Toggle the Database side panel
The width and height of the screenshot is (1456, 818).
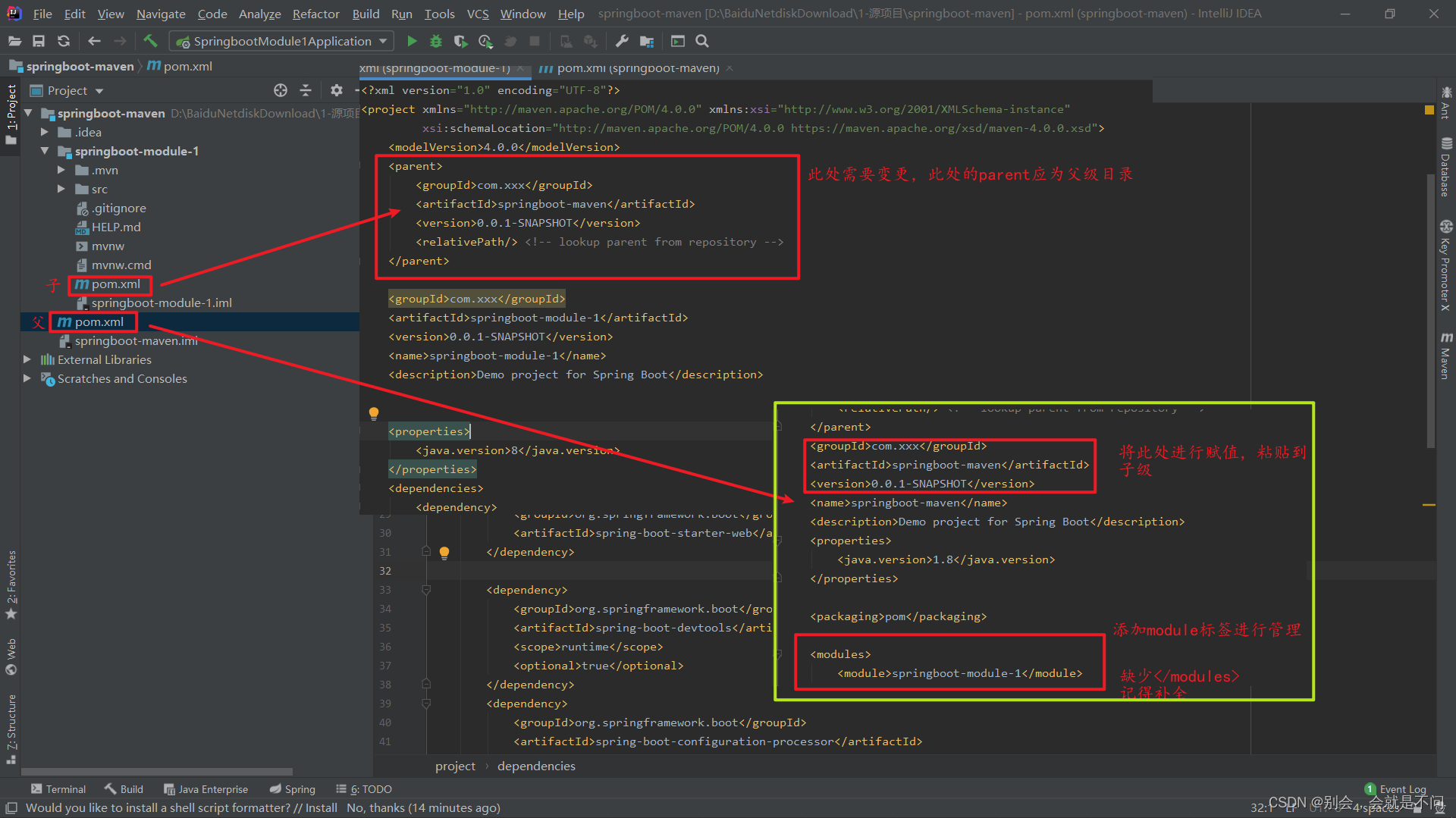pos(1446,167)
